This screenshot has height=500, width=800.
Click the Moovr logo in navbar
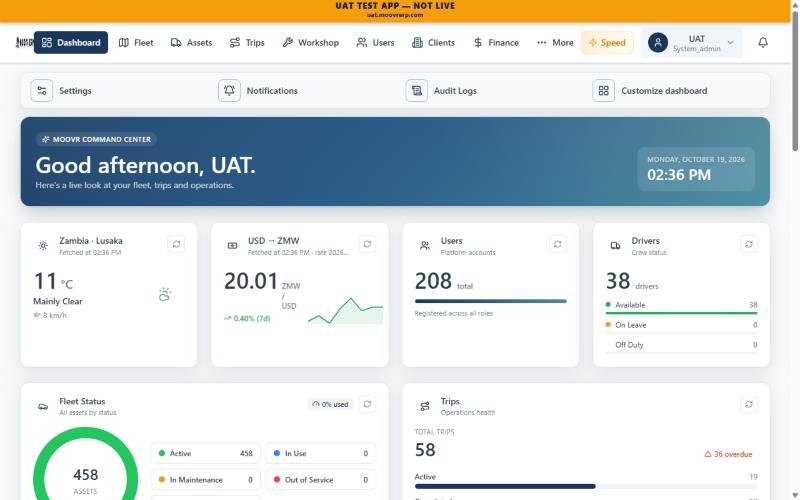[x=24, y=42]
